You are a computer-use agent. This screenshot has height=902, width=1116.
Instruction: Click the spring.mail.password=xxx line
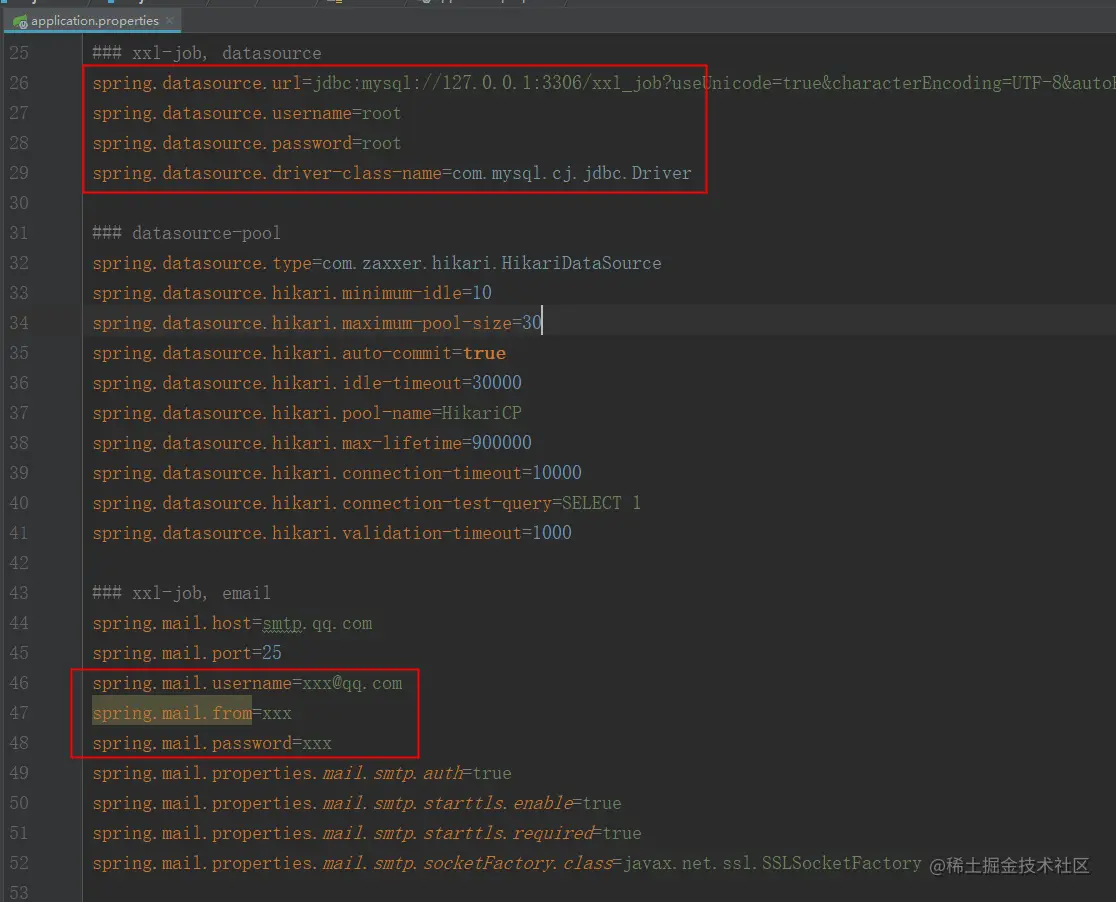coord(211,743)
